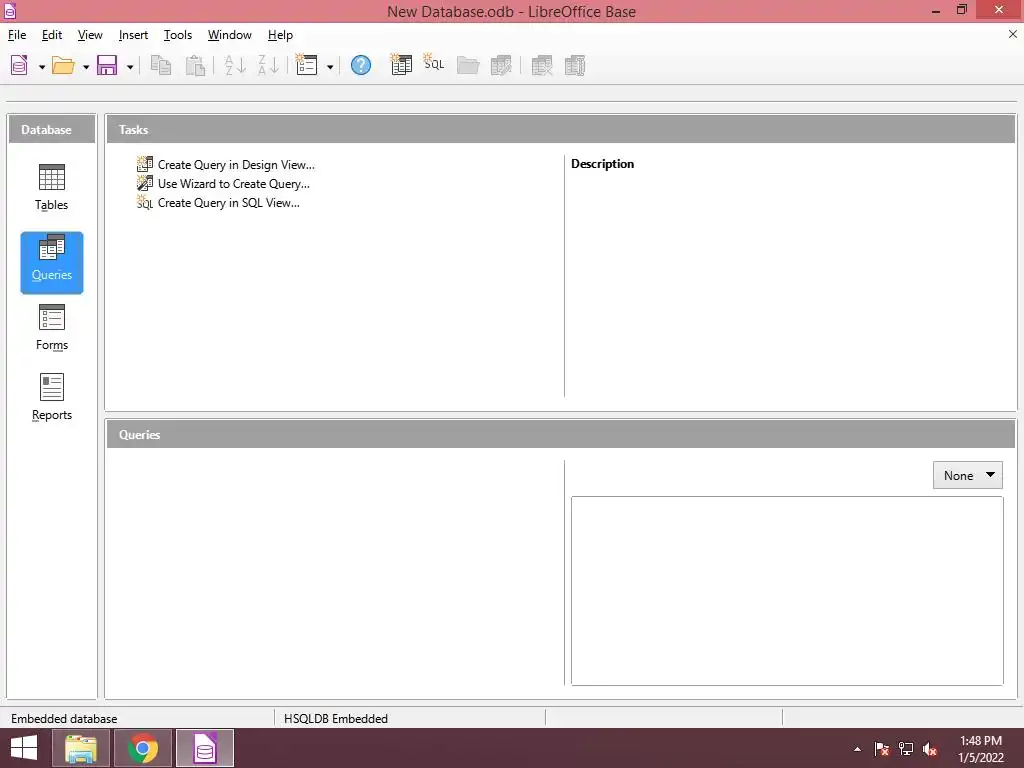The width and height of the screenshot is (1024, 768).
Task: Click the Queries section header bar
Action: [x=561, y=434]
